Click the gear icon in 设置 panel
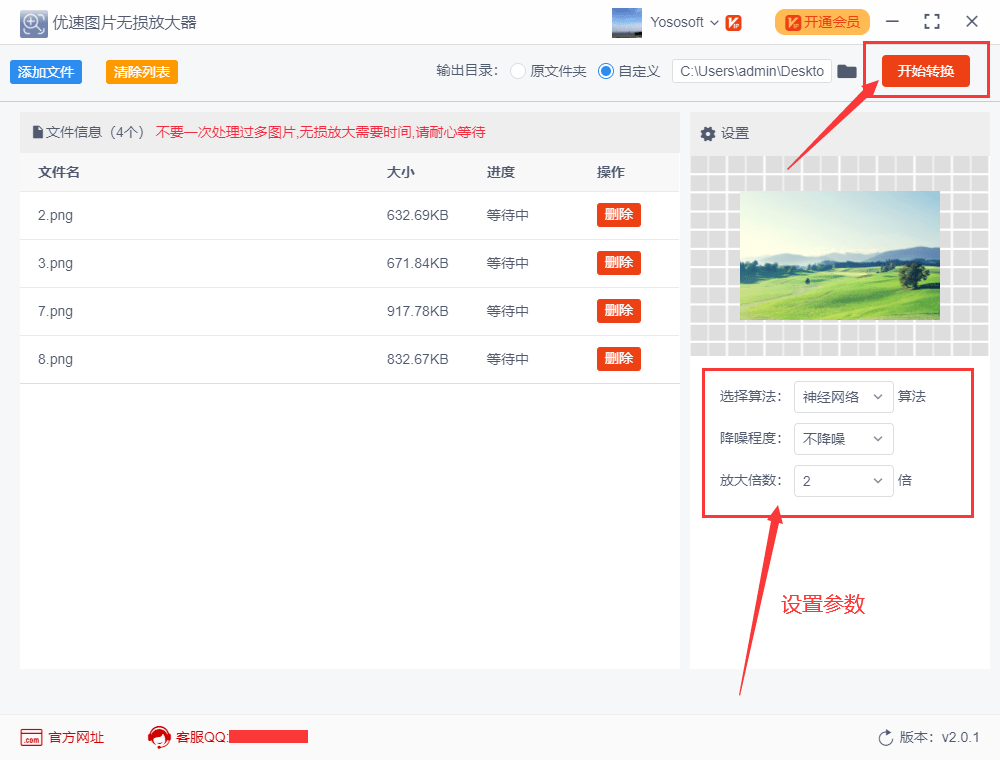The height and width of the screenshot is (760, 1000). pos(709,133)
